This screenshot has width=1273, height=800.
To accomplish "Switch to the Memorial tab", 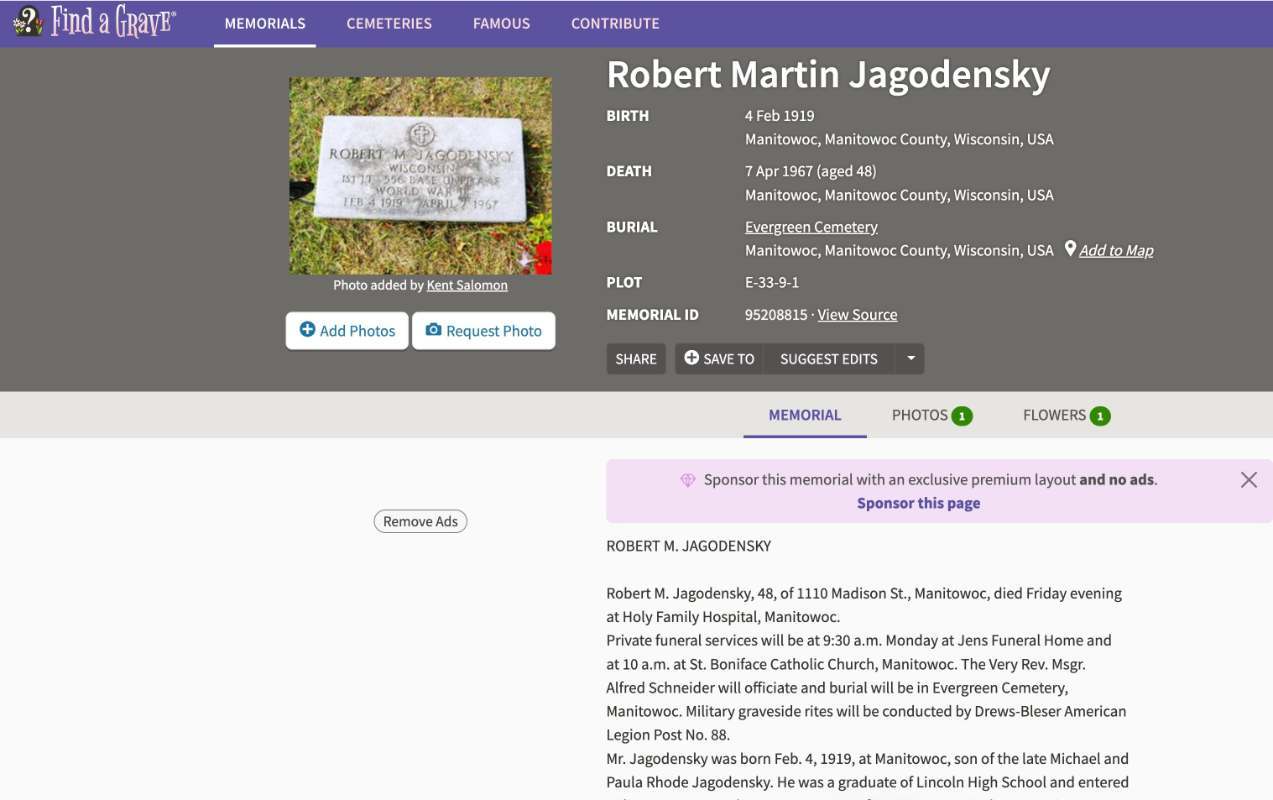I will tap(805, 415).
